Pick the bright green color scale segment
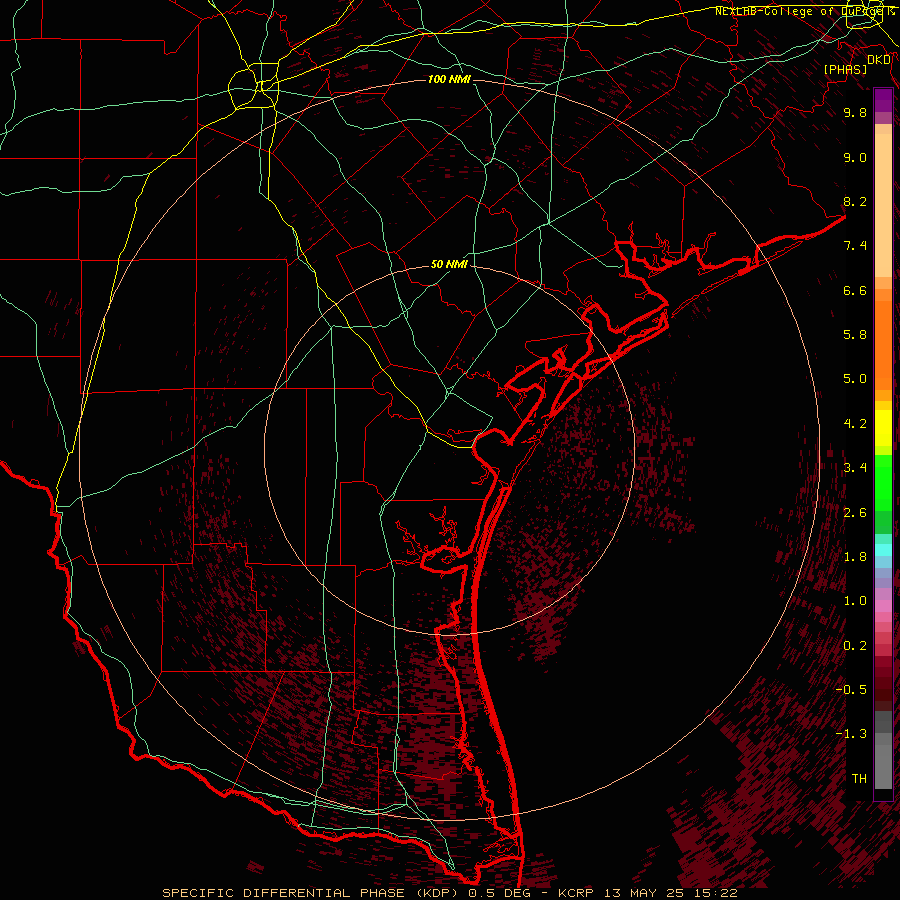 pos(883,483)
